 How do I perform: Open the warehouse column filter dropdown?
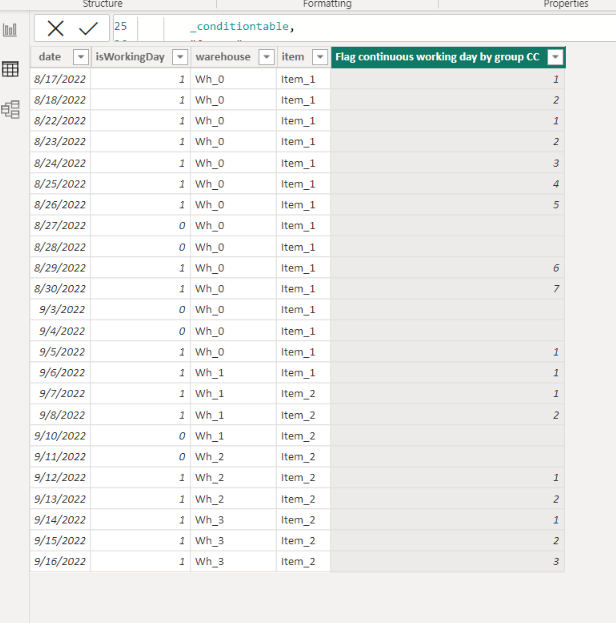click(267, 57)
